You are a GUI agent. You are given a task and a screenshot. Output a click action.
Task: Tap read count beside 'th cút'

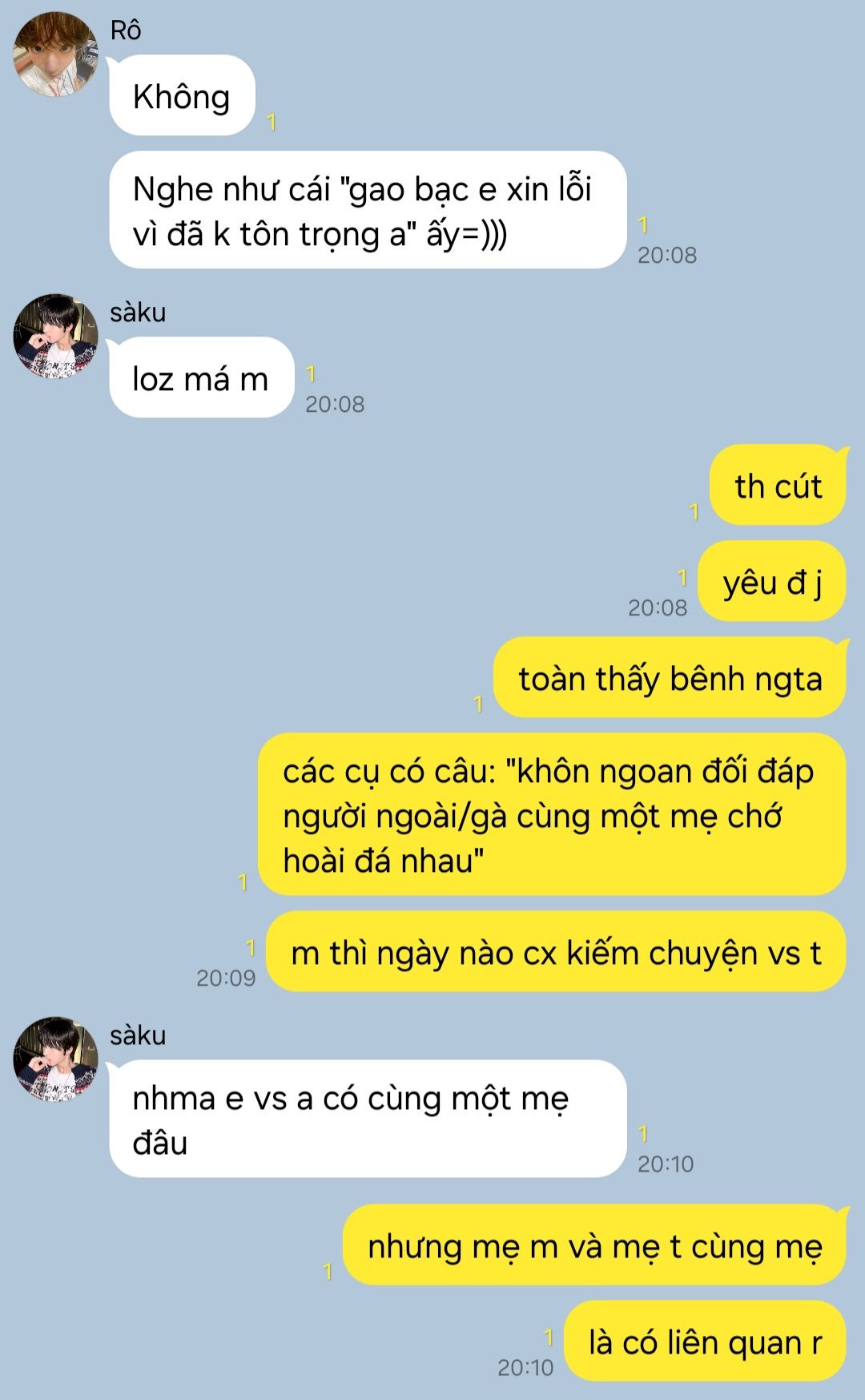(694, 511)
